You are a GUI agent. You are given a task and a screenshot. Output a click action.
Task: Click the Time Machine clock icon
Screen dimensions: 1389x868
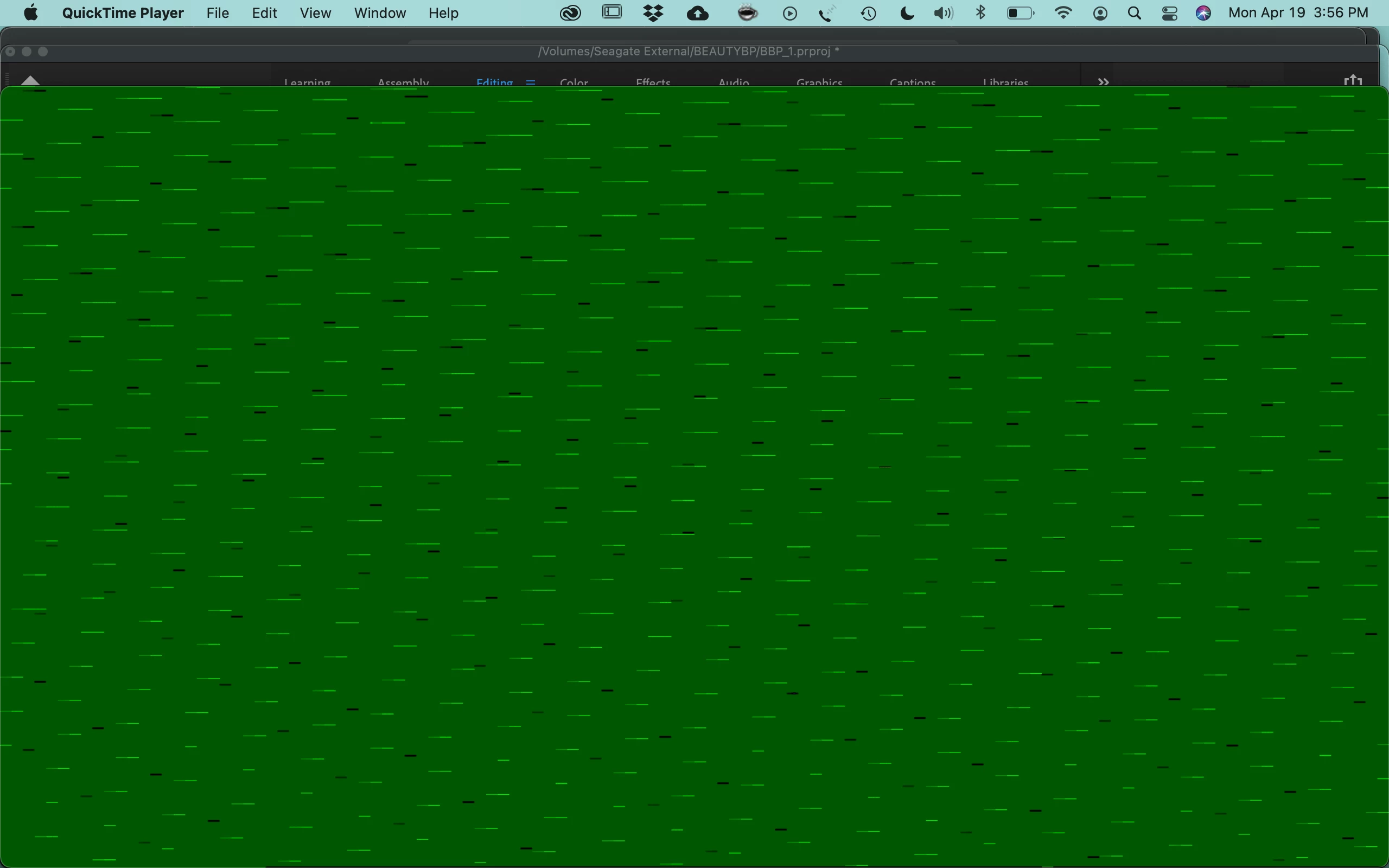point(869,13)
